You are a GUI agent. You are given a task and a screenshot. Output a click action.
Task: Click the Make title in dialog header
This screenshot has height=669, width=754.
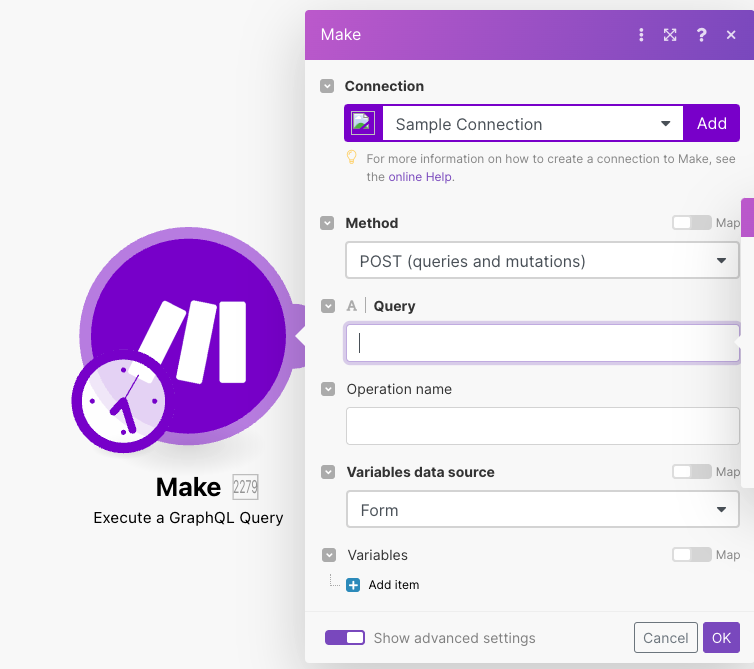point(340,35)
